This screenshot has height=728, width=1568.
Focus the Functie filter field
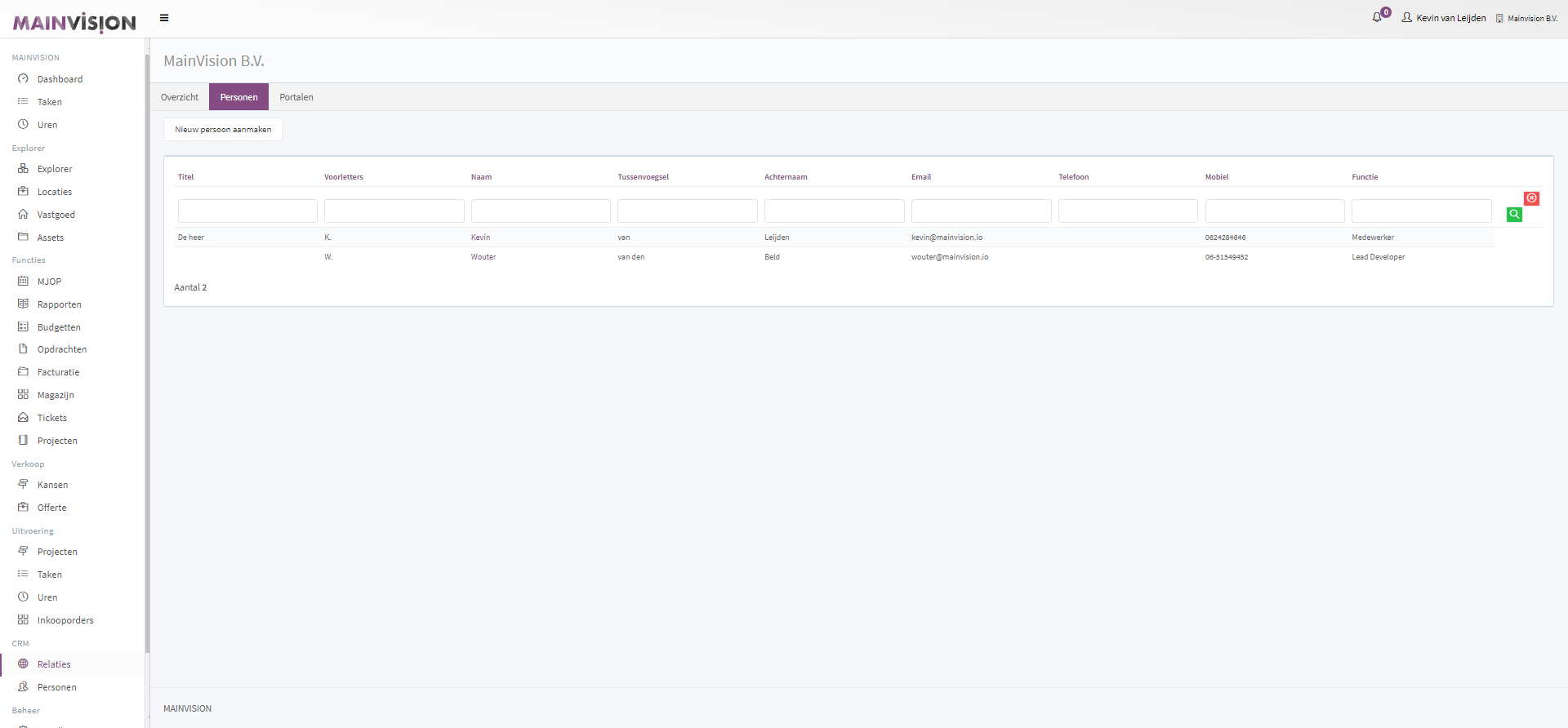pyautogui.click(x=1422, y=211)
